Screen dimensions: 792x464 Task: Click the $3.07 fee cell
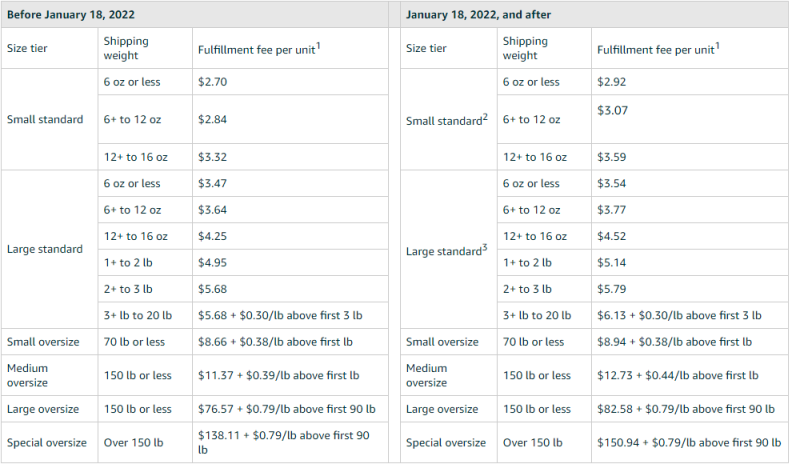coord(611,110)
